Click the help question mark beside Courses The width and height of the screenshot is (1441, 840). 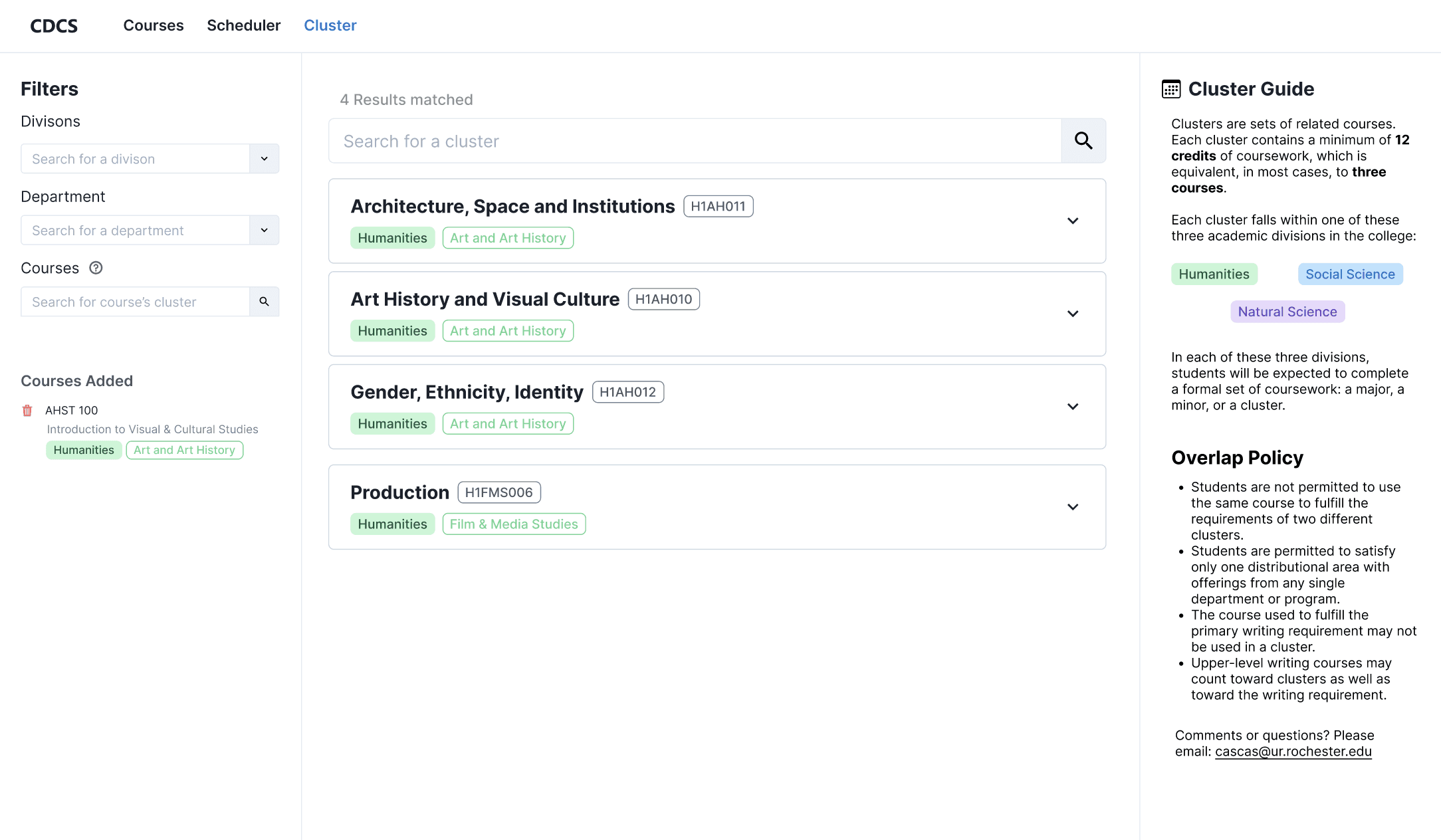[96, 268]
